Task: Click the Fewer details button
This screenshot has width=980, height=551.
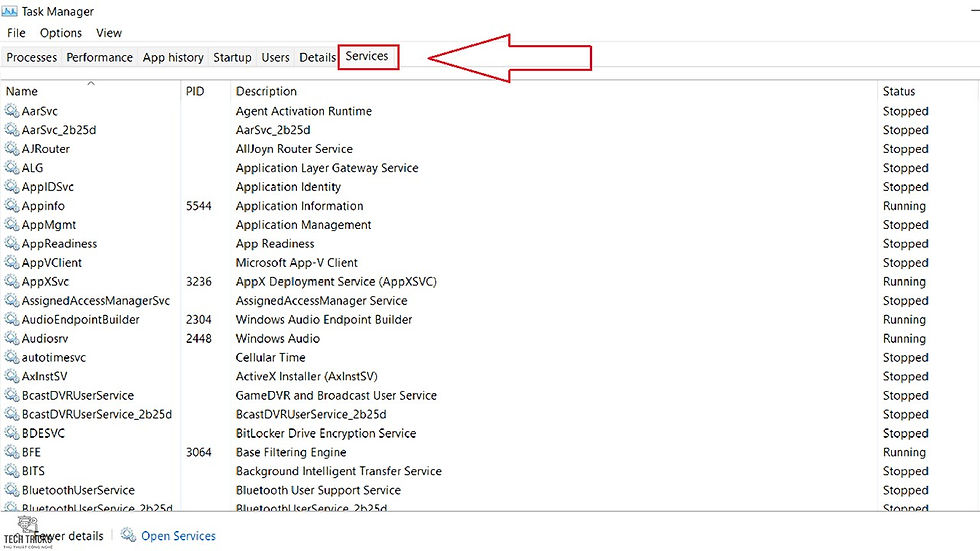Action: tap(69, 536)
